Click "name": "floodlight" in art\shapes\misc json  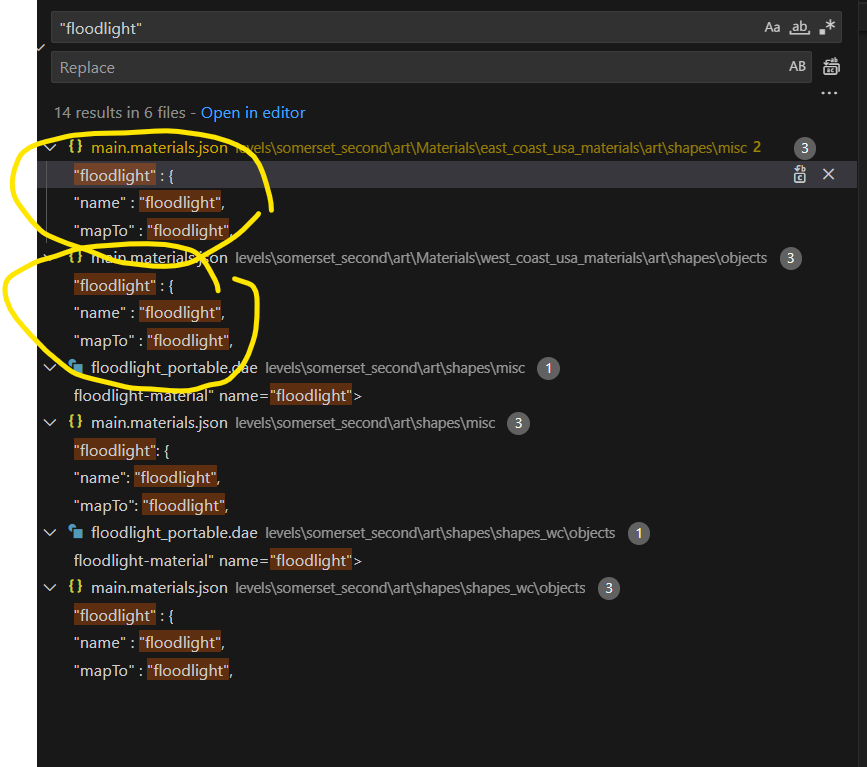point(147,478)
